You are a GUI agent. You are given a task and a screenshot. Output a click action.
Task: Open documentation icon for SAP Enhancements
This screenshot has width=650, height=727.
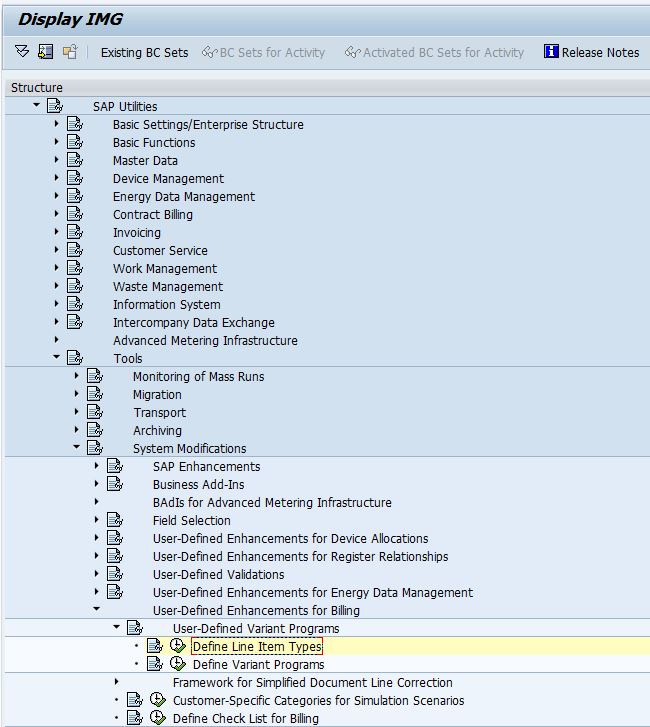(x=115, y=466)
